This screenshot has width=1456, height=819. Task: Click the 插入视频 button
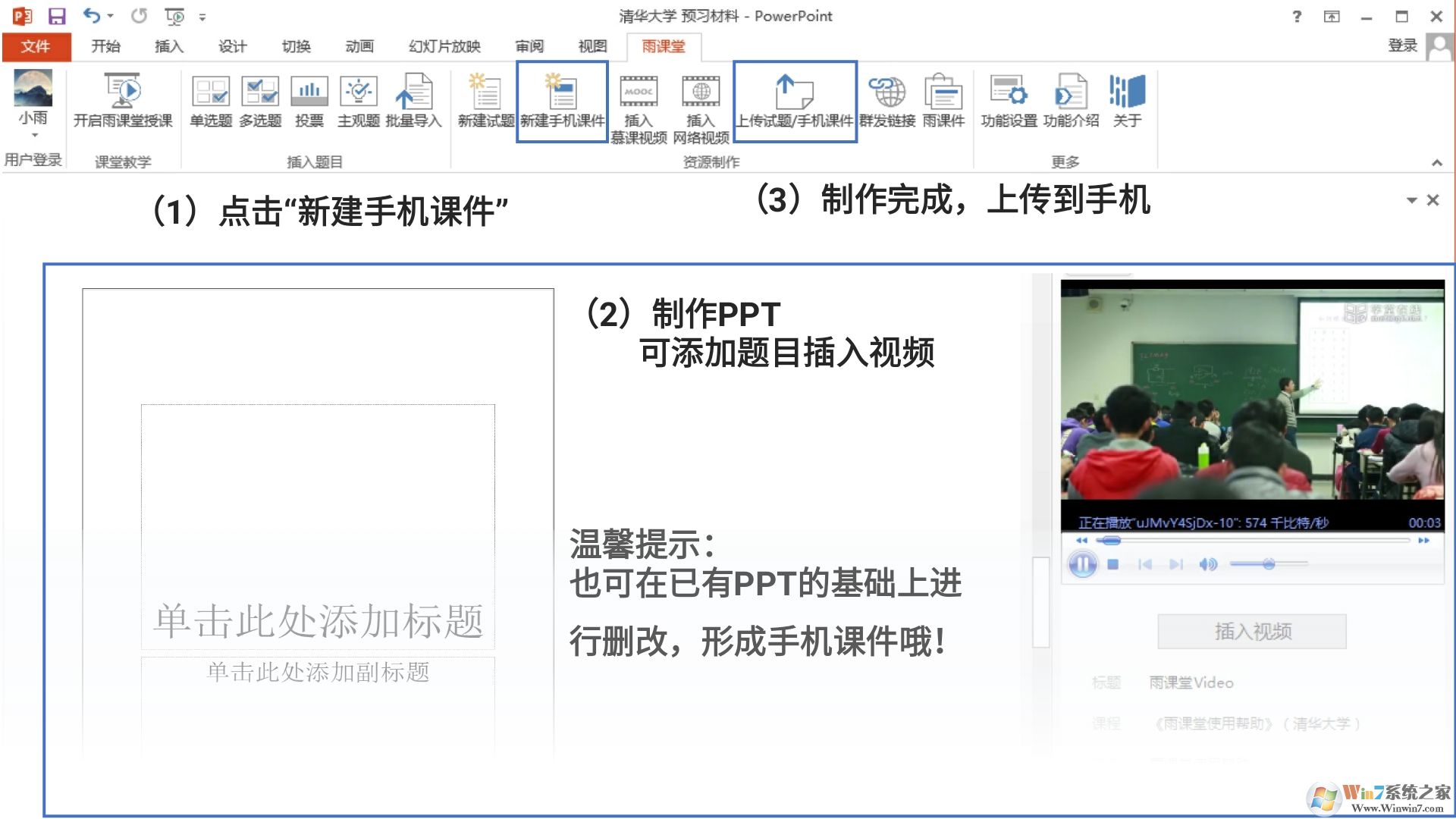pyautogui.click(x=1252, y=631)
